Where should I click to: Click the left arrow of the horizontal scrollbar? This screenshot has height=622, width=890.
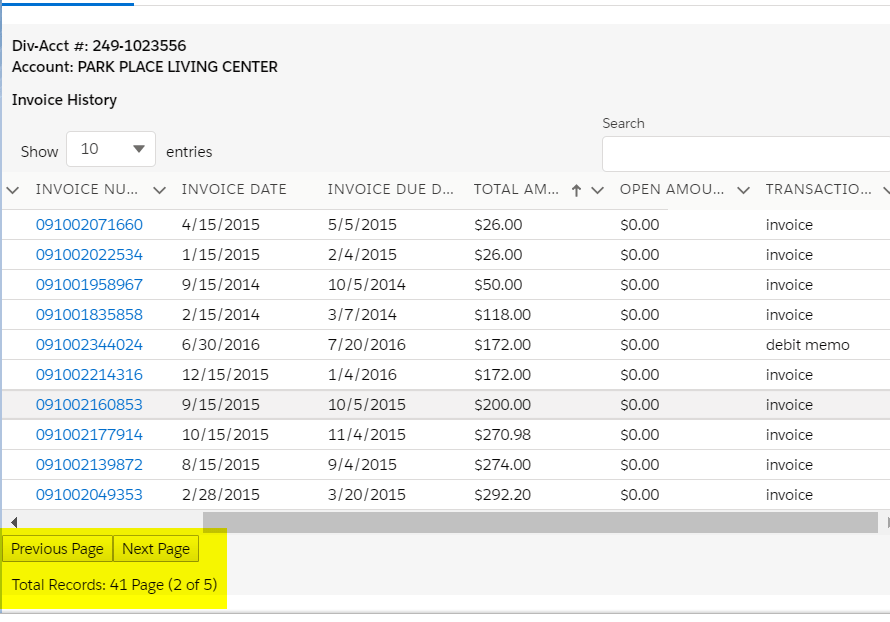[13, 522]
